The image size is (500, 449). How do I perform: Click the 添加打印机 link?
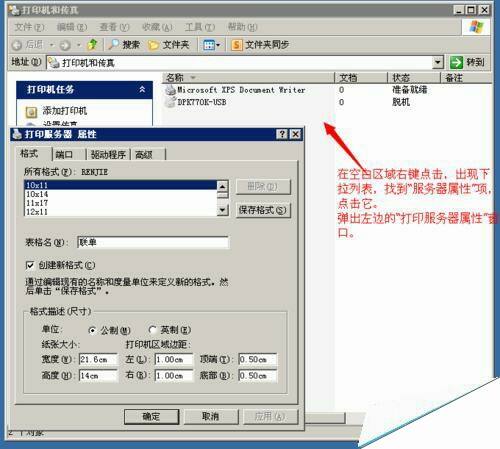[64, 111]
